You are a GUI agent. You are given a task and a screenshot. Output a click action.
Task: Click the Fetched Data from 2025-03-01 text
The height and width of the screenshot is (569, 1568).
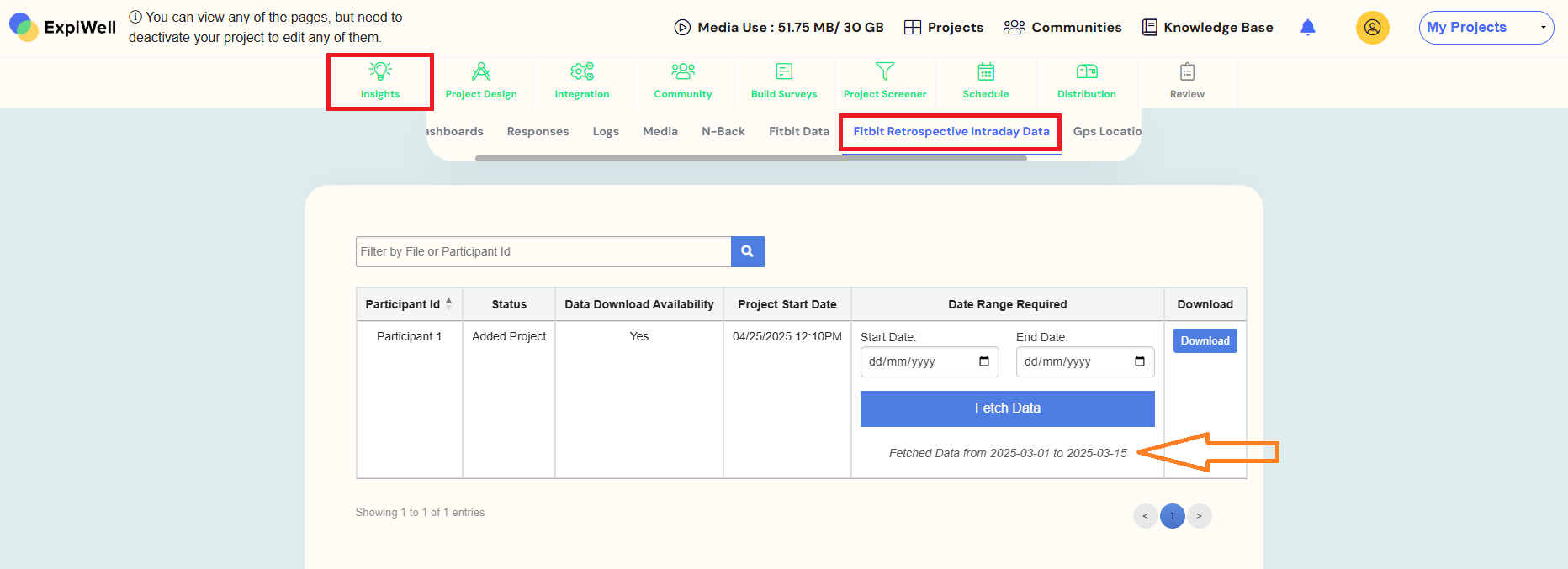(x=1008, y=453)
